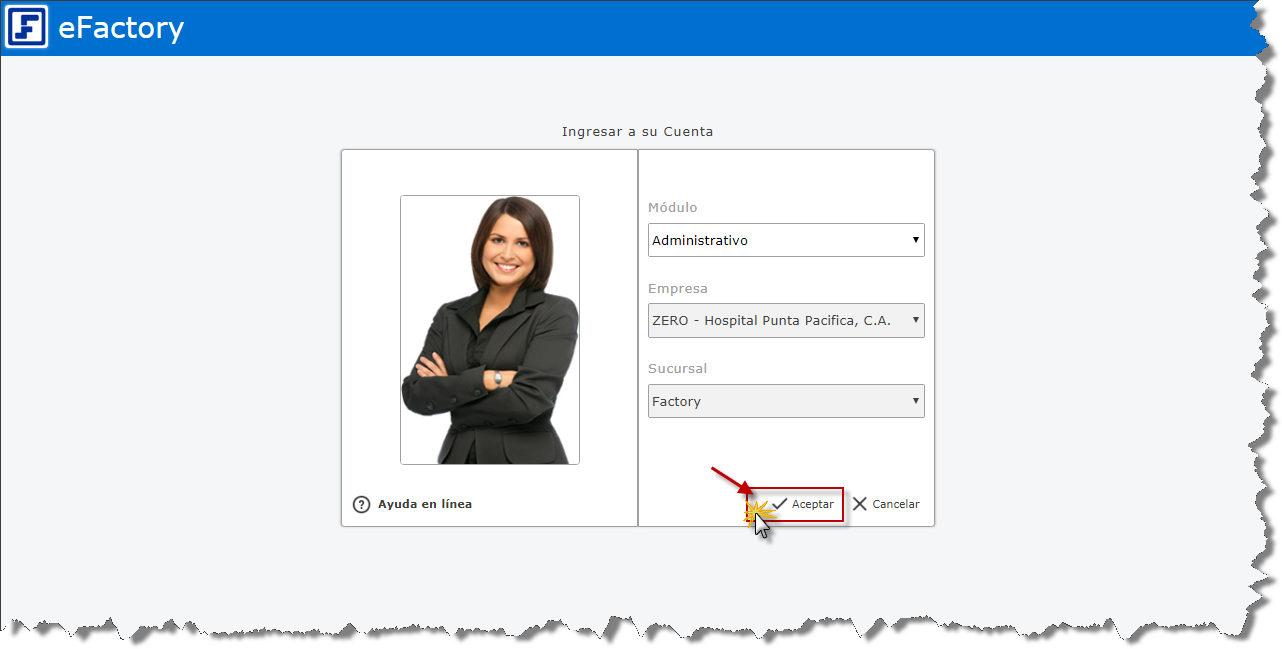Click the Módulo field label
Screen dimensions: 1282x649
673,207
